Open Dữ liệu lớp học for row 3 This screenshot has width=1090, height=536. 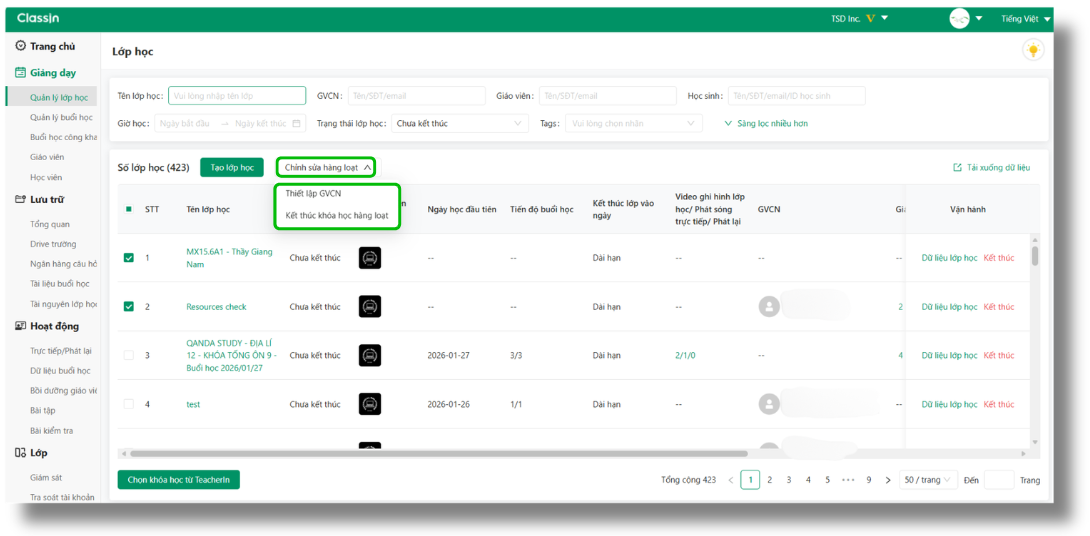tap(949, 355)
